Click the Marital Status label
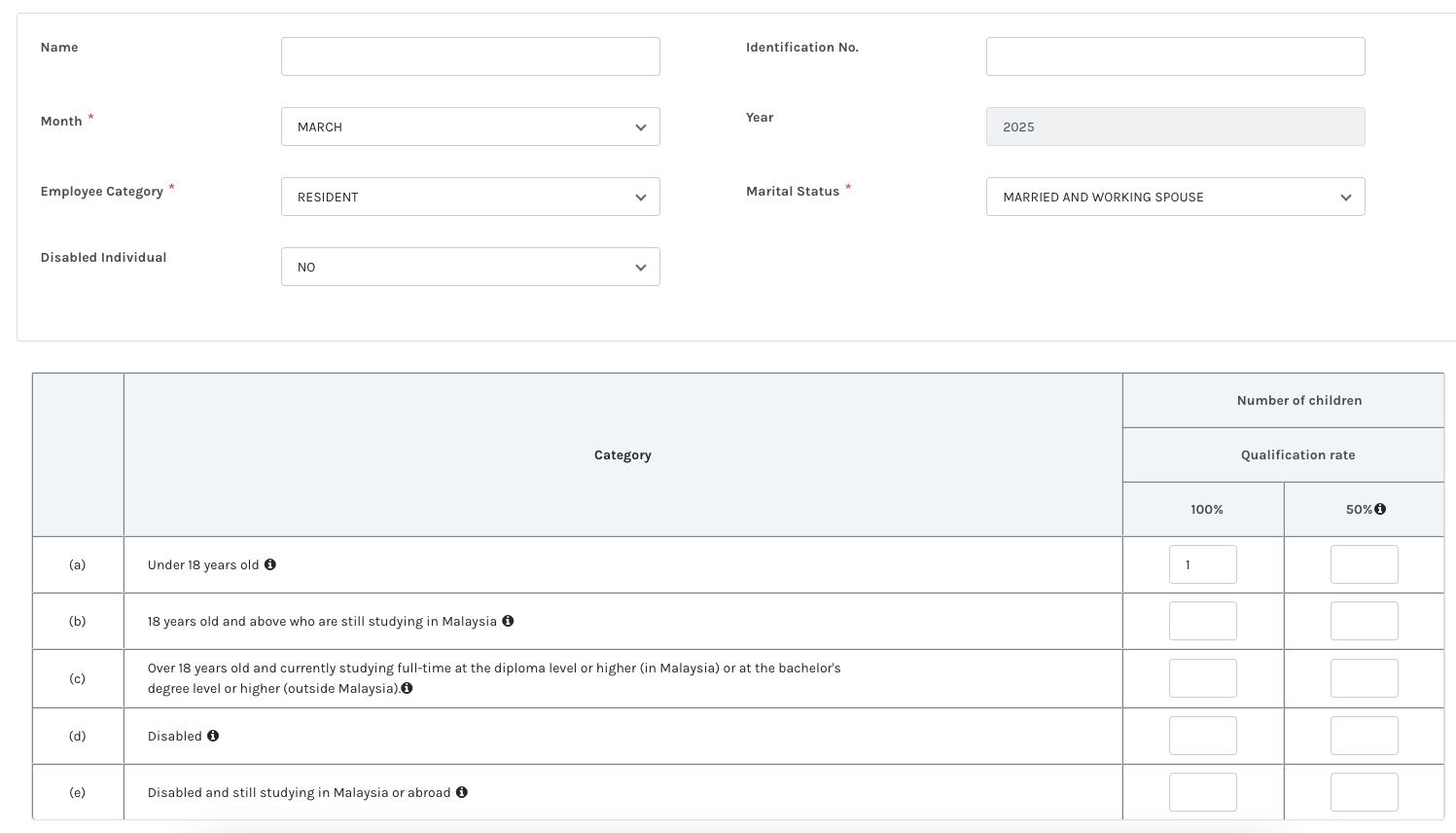 click(x=793, y=192)
